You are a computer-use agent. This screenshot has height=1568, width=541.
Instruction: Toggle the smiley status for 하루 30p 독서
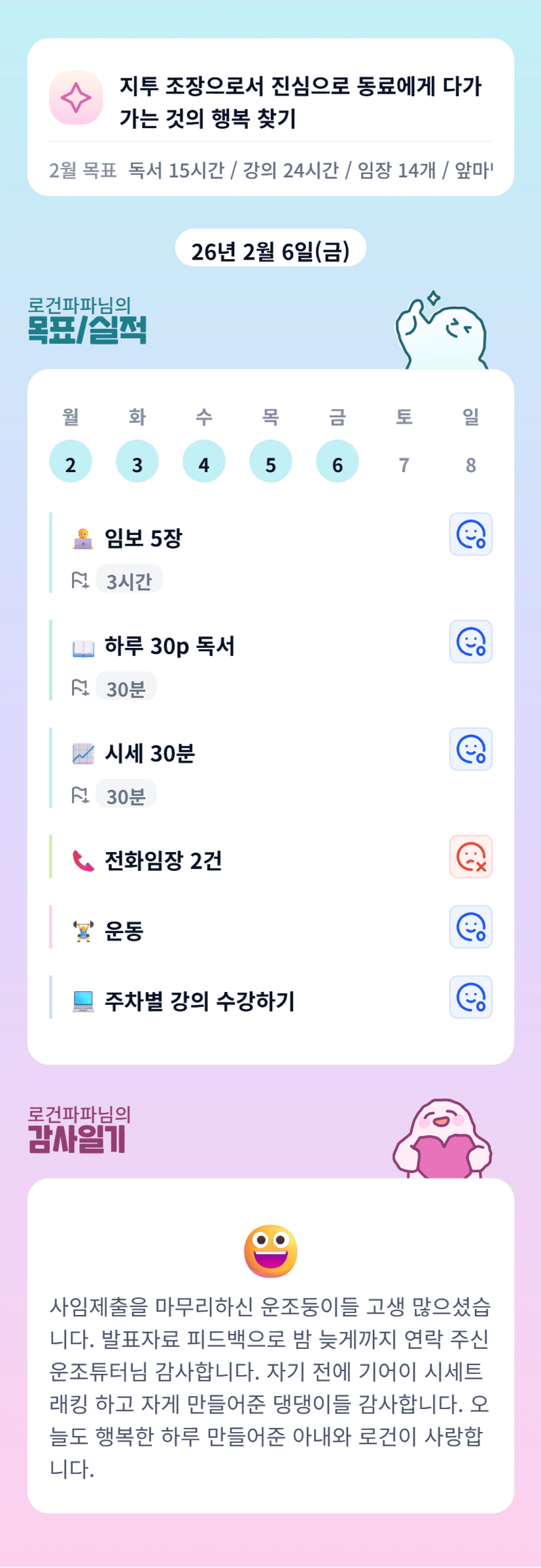tap(470, 641)
